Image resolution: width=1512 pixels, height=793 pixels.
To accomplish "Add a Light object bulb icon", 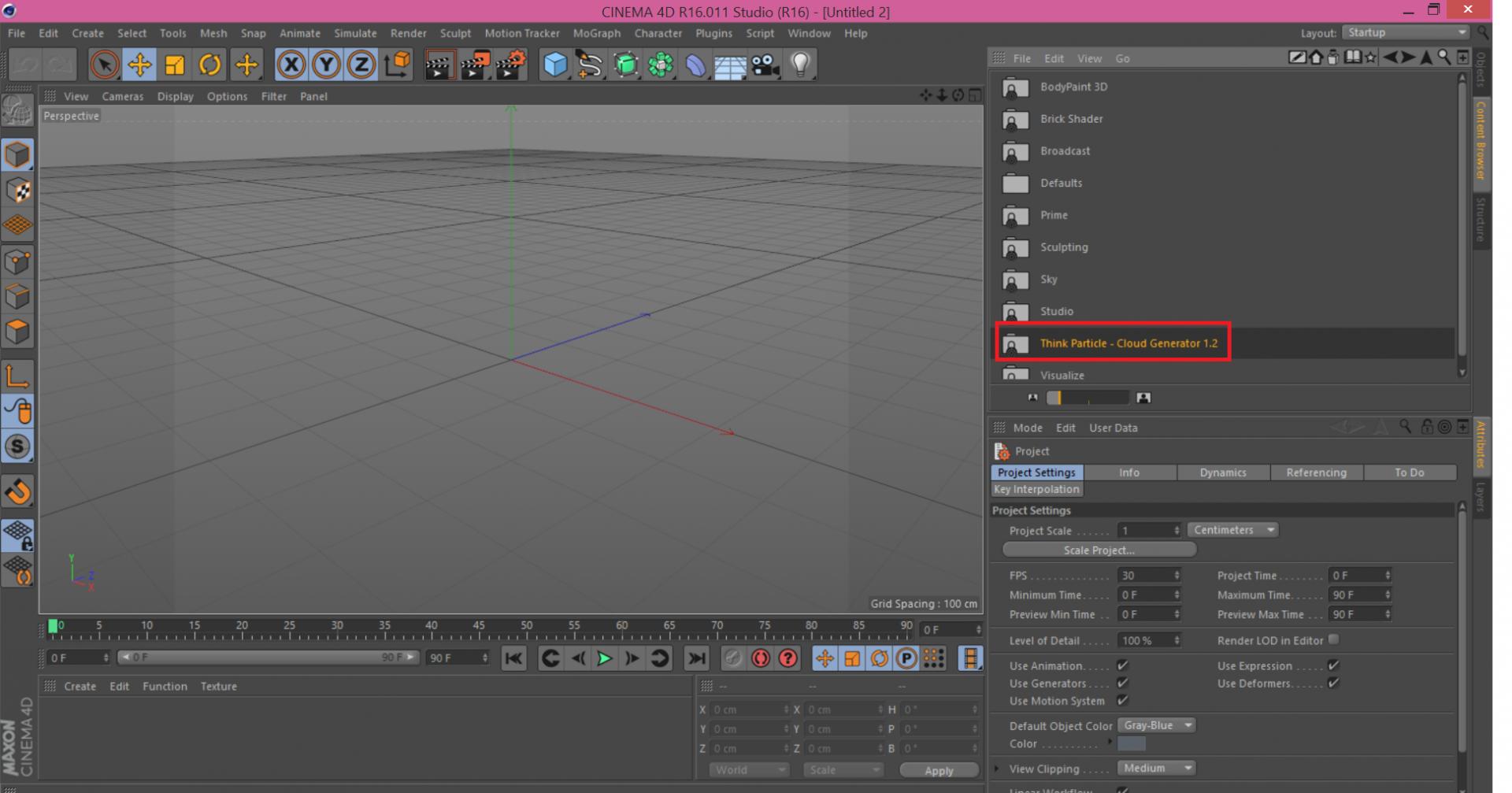I will (800, 65).
